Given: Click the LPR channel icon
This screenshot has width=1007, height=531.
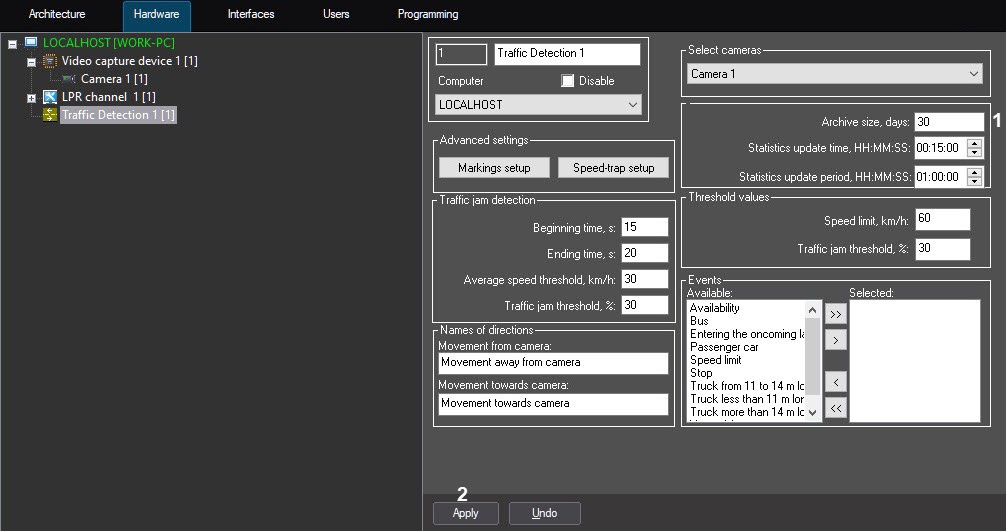Looking at the screenshot, I should click(x=50, y=97).
